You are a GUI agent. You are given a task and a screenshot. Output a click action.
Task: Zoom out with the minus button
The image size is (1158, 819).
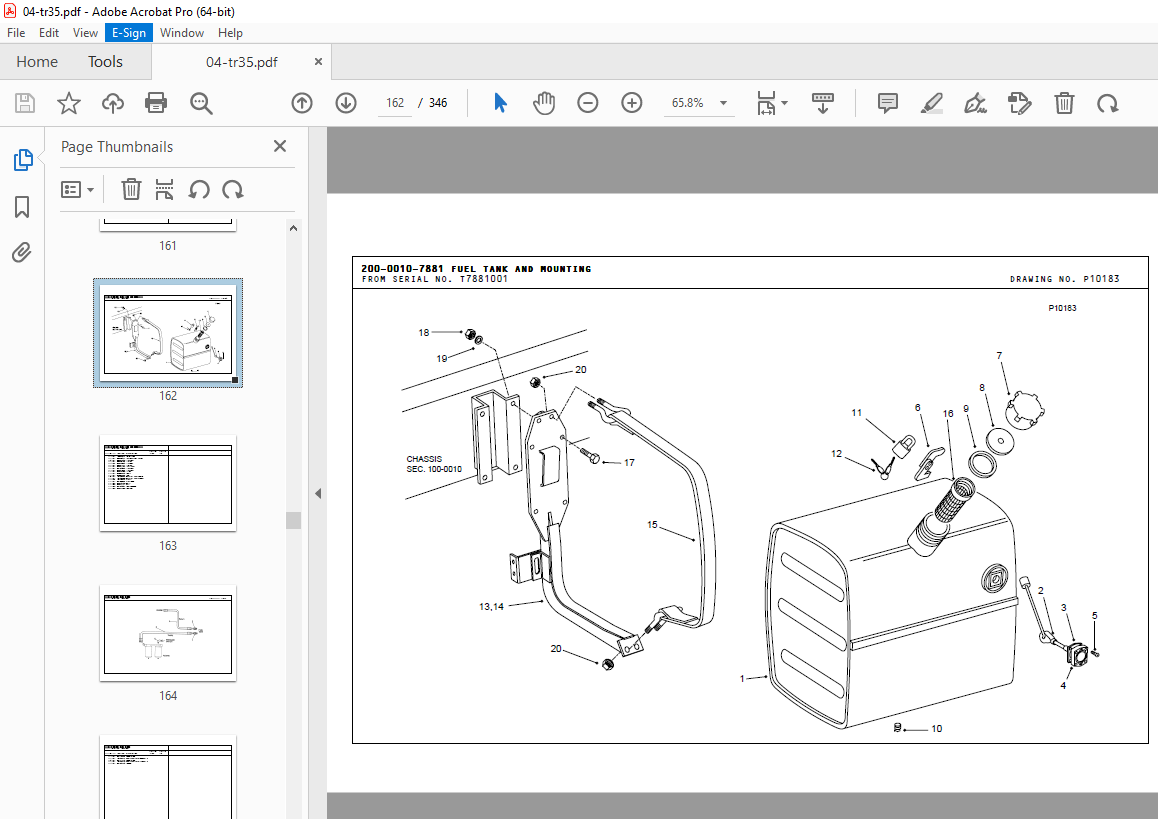coord(588,103)
